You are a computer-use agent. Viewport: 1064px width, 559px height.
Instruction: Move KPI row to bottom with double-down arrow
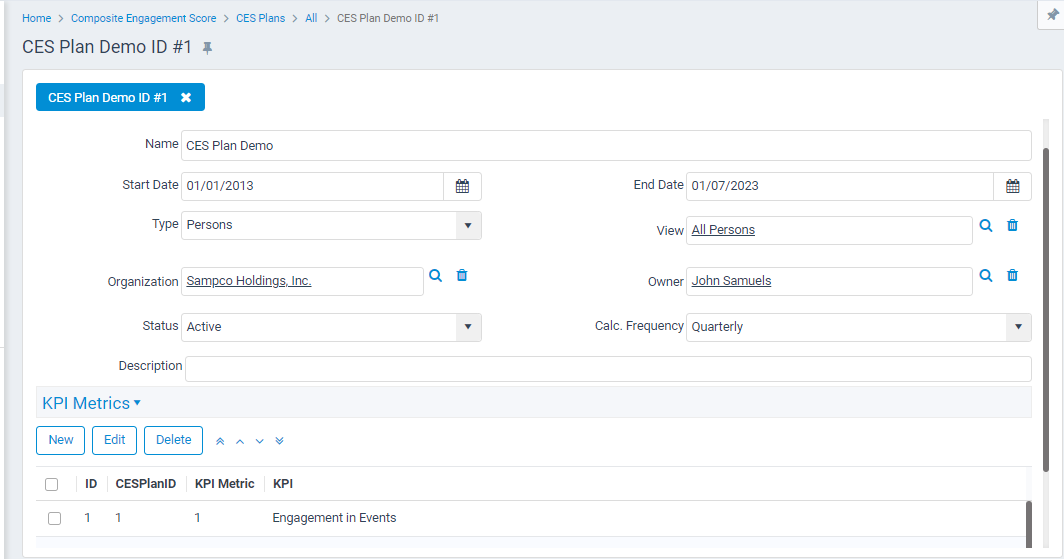click(279, 441)
